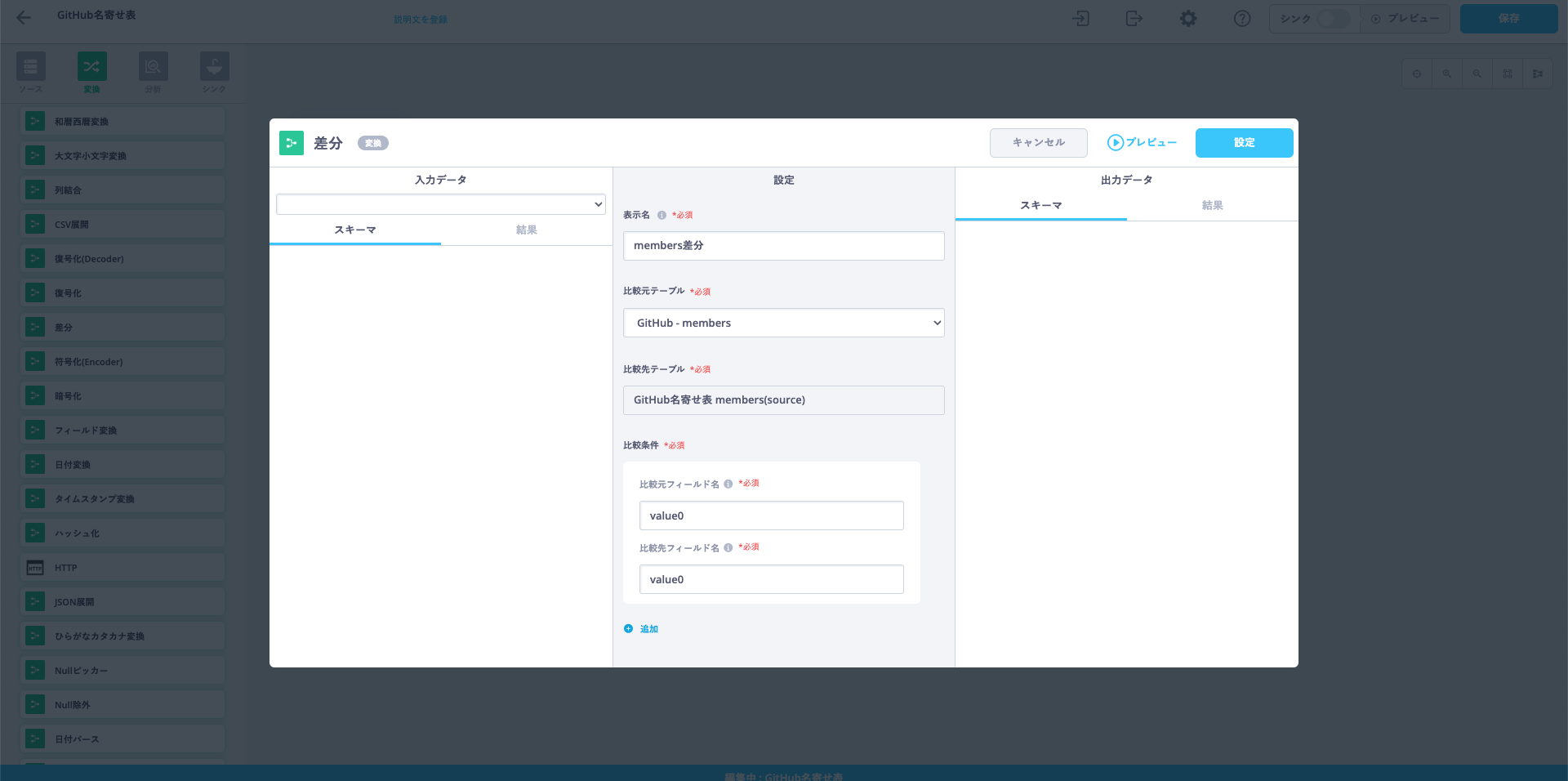Click the info icon beside 表示名
The width and height of the screenshot is (1568, 781).
[661, 216]
